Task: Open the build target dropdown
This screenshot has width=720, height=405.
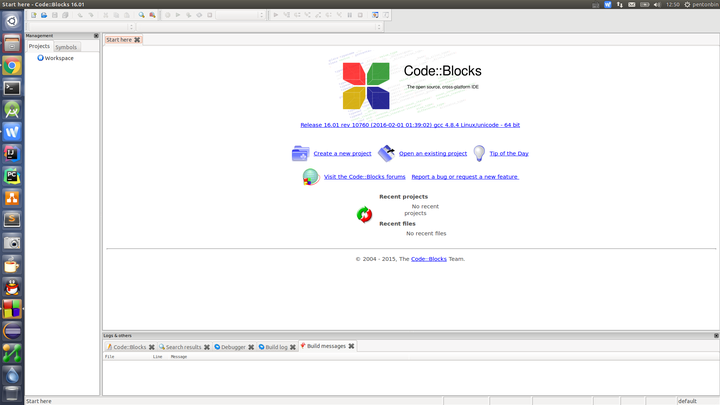Action: click(241, 15)
